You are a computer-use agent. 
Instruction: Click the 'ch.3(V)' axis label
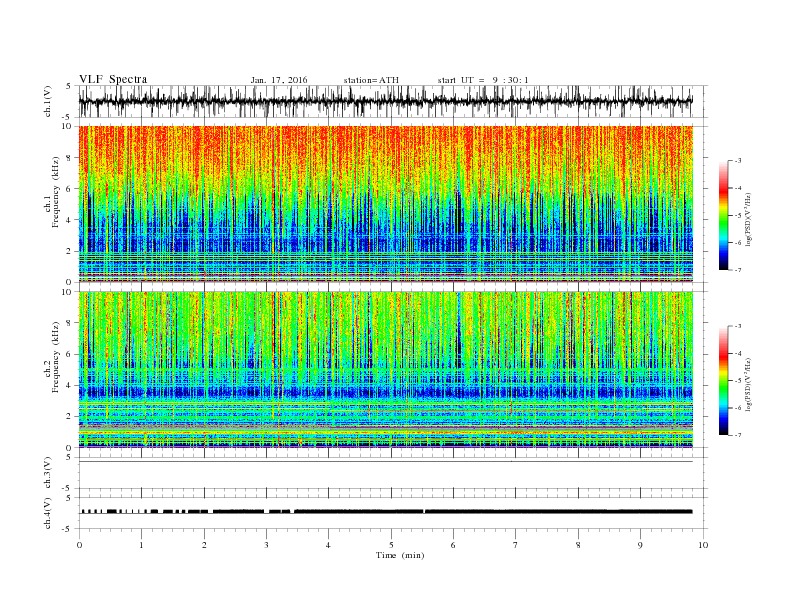[48, 472]
